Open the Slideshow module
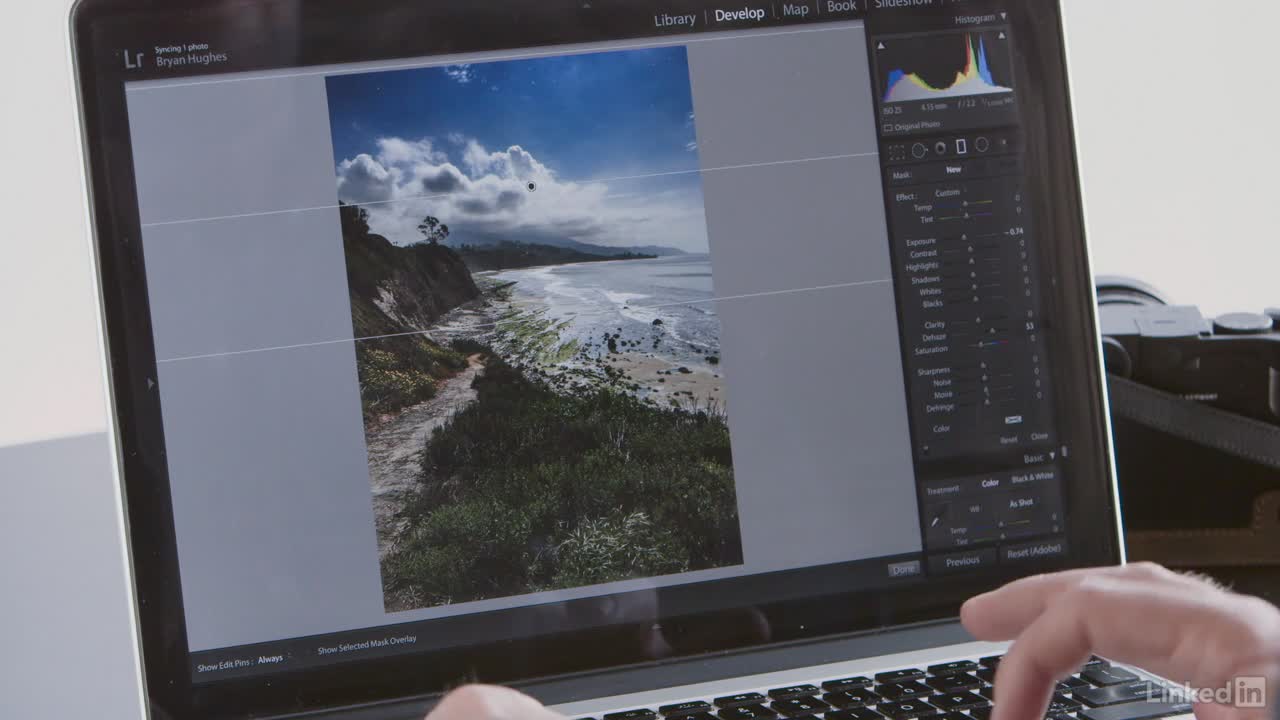1280x720 pixels. pos(903,4)
